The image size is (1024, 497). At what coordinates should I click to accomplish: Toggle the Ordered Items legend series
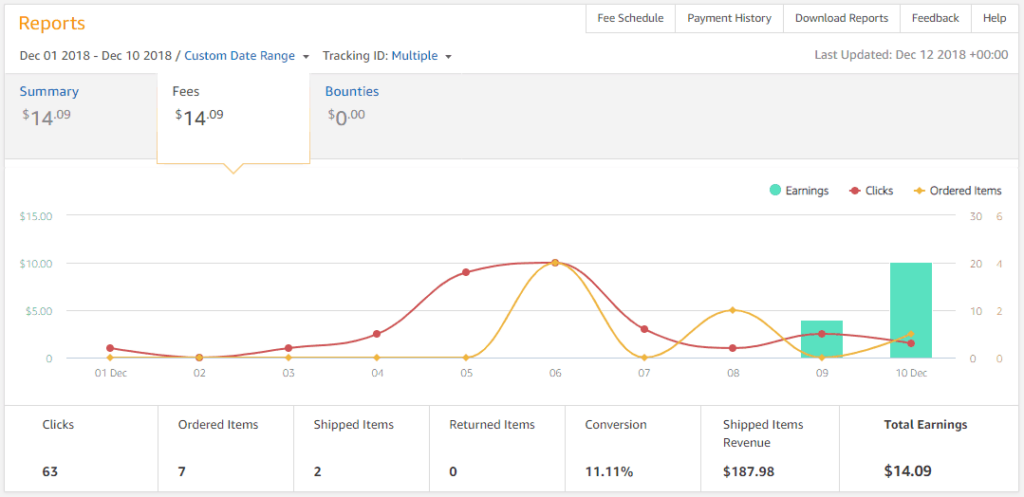click(957, 190)
